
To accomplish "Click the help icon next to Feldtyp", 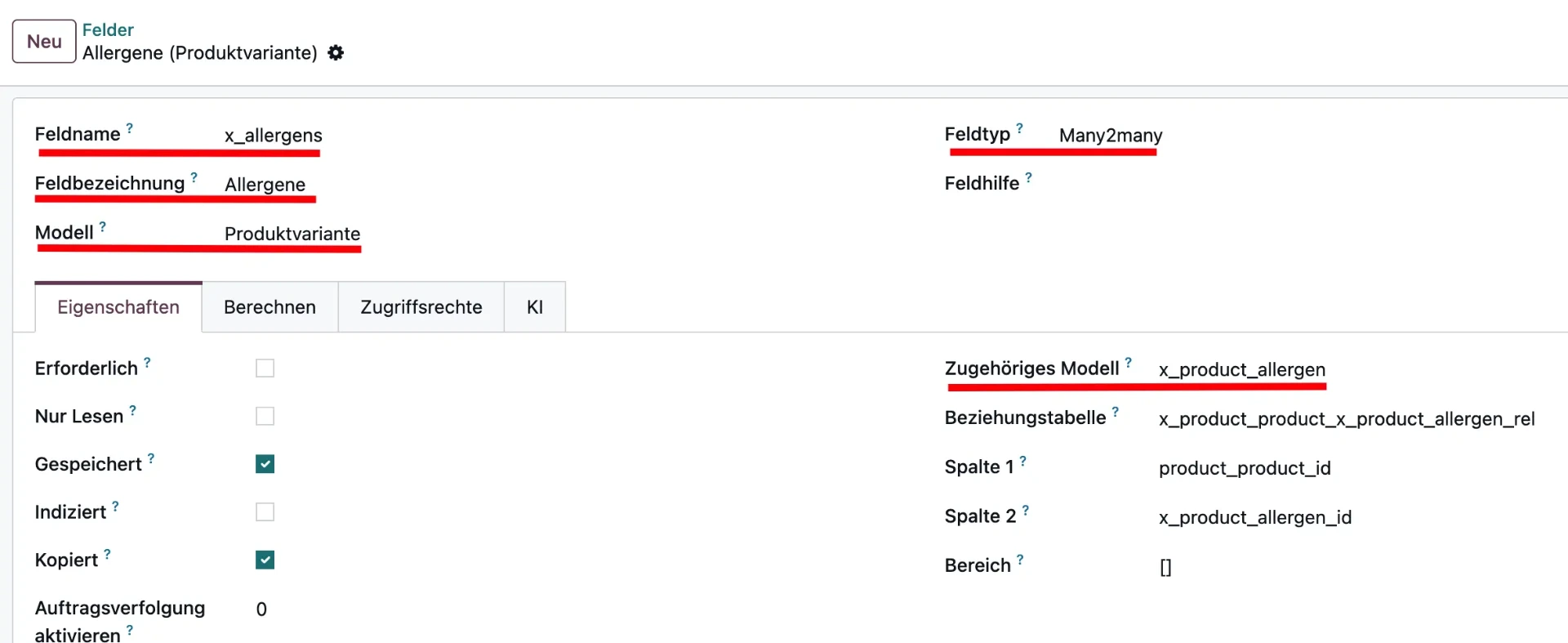I will click(1020, 127).
